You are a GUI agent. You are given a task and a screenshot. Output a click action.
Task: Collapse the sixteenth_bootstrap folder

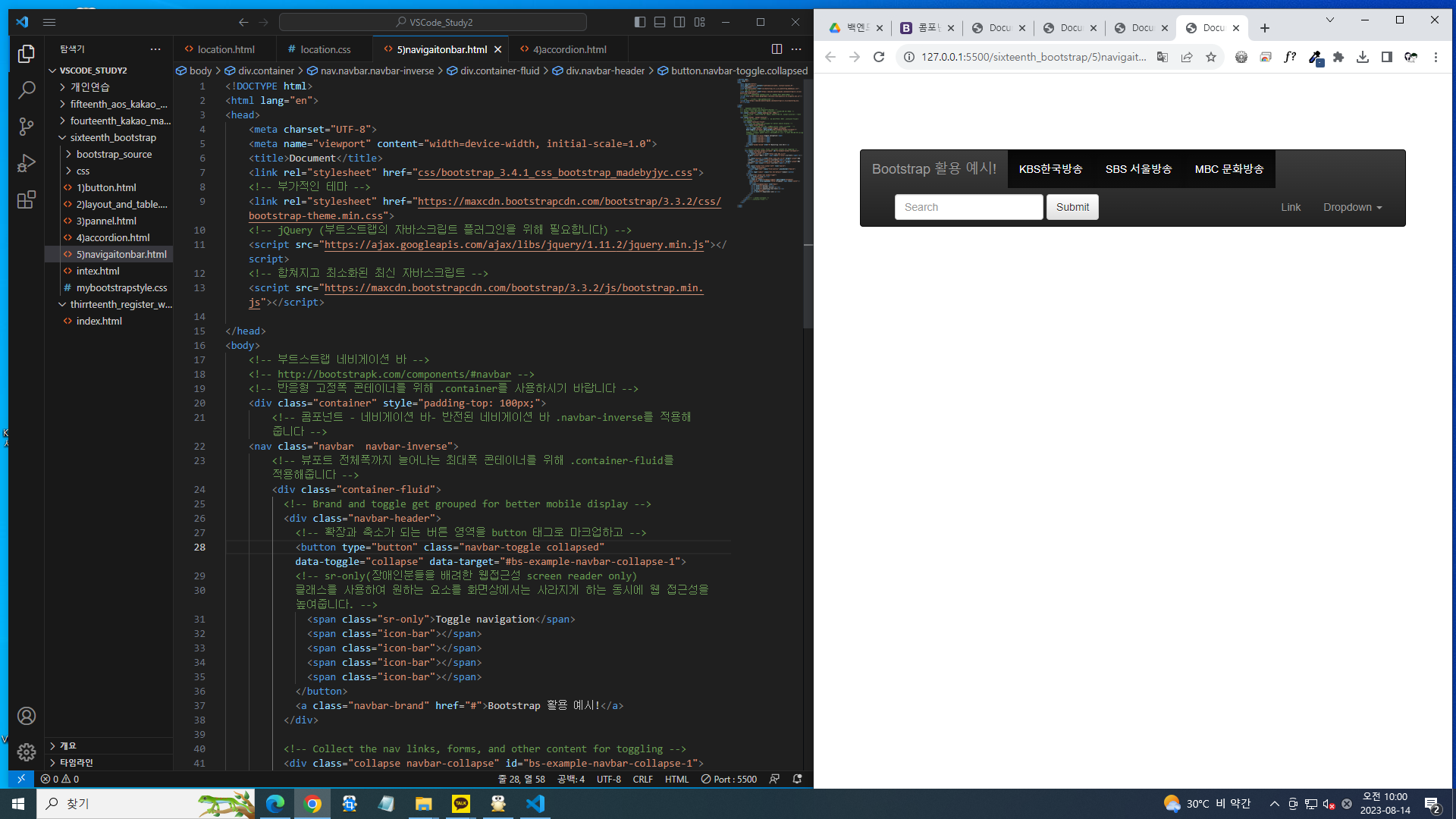tap(113, 137)
